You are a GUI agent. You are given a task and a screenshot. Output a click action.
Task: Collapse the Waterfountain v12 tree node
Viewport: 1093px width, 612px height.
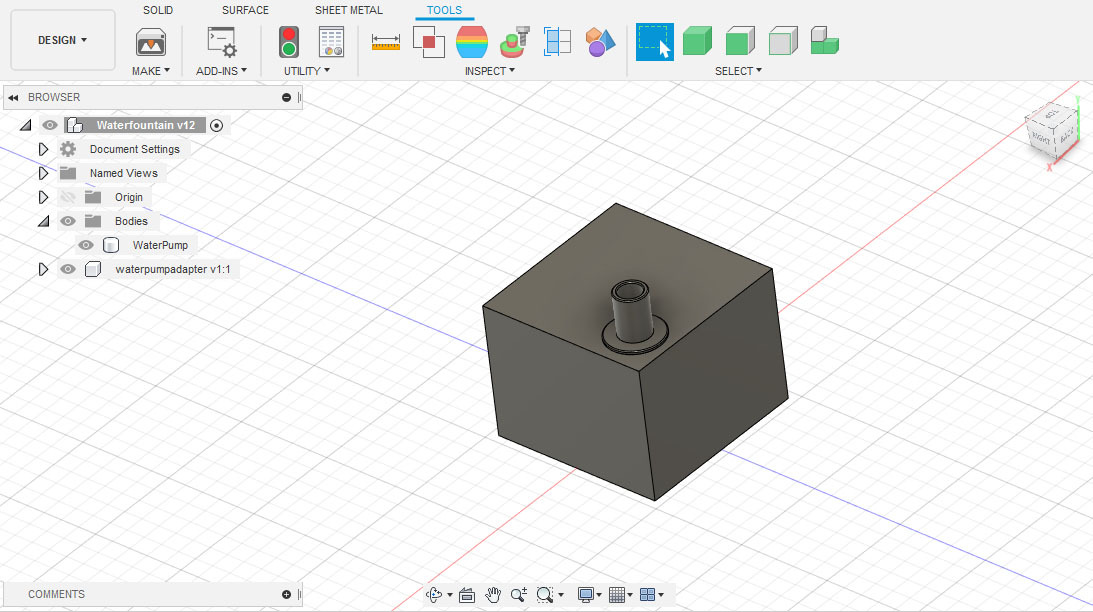pyautogui.click(x=26, y=125)
